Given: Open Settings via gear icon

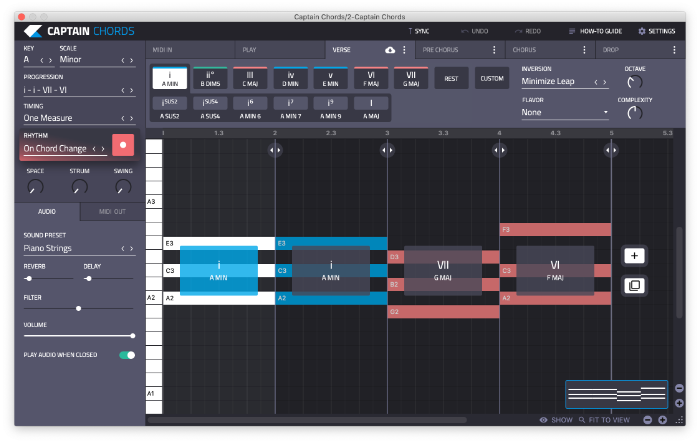Looking at the screenshot, I should pos(642,31).
